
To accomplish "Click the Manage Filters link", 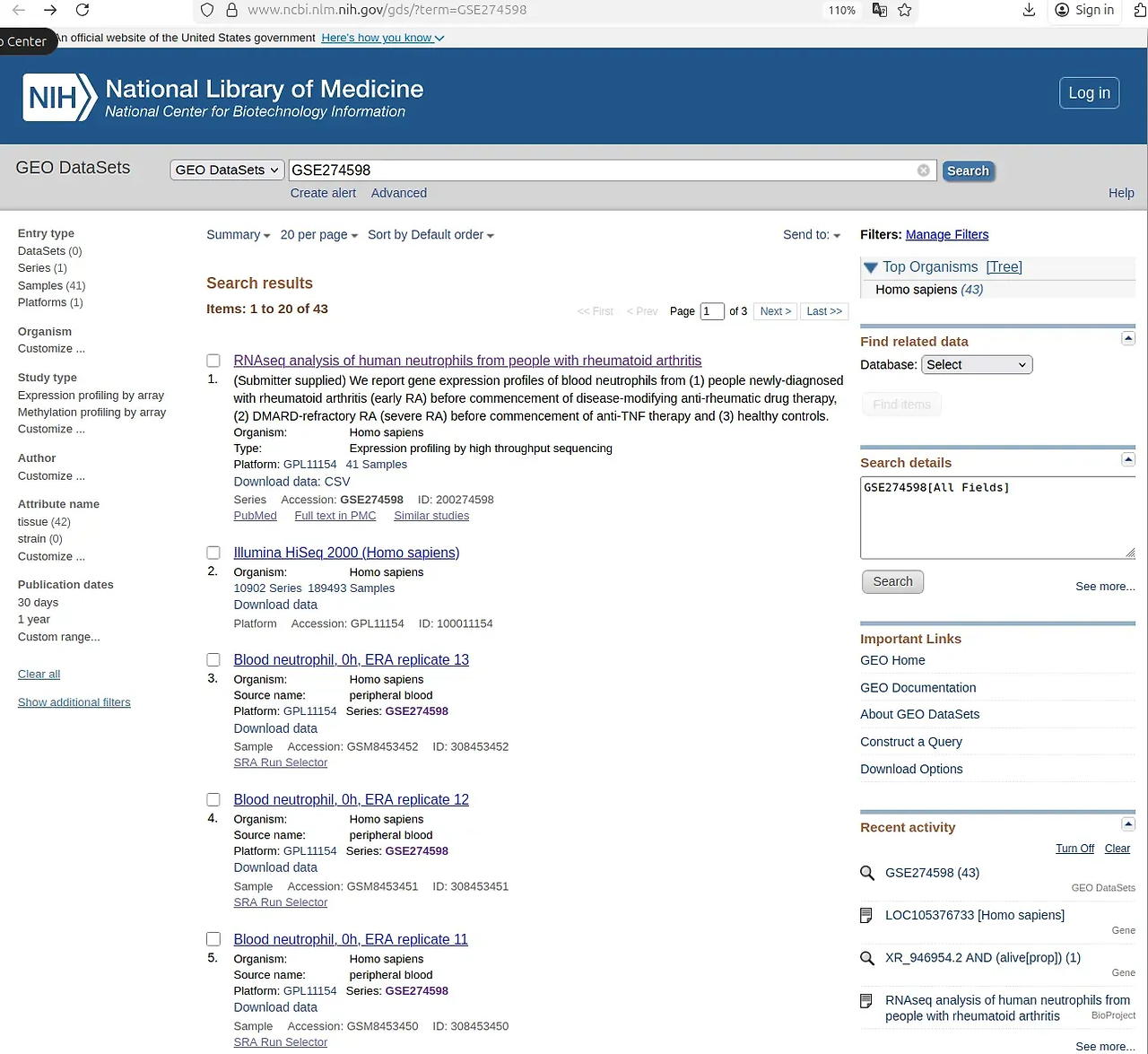I will click(947, 235).
